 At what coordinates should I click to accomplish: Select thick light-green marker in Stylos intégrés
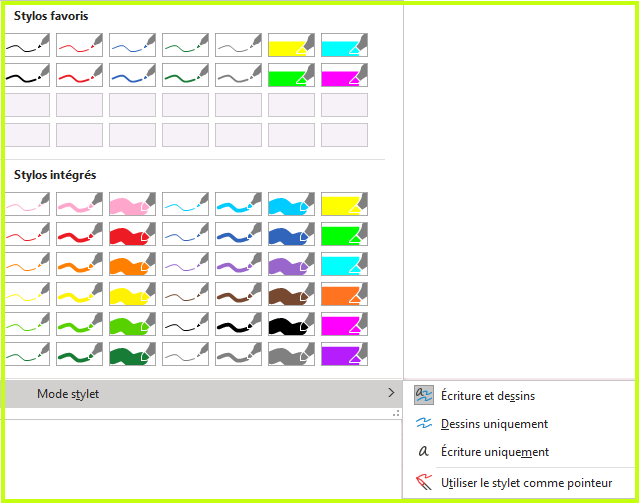point(132,324)
